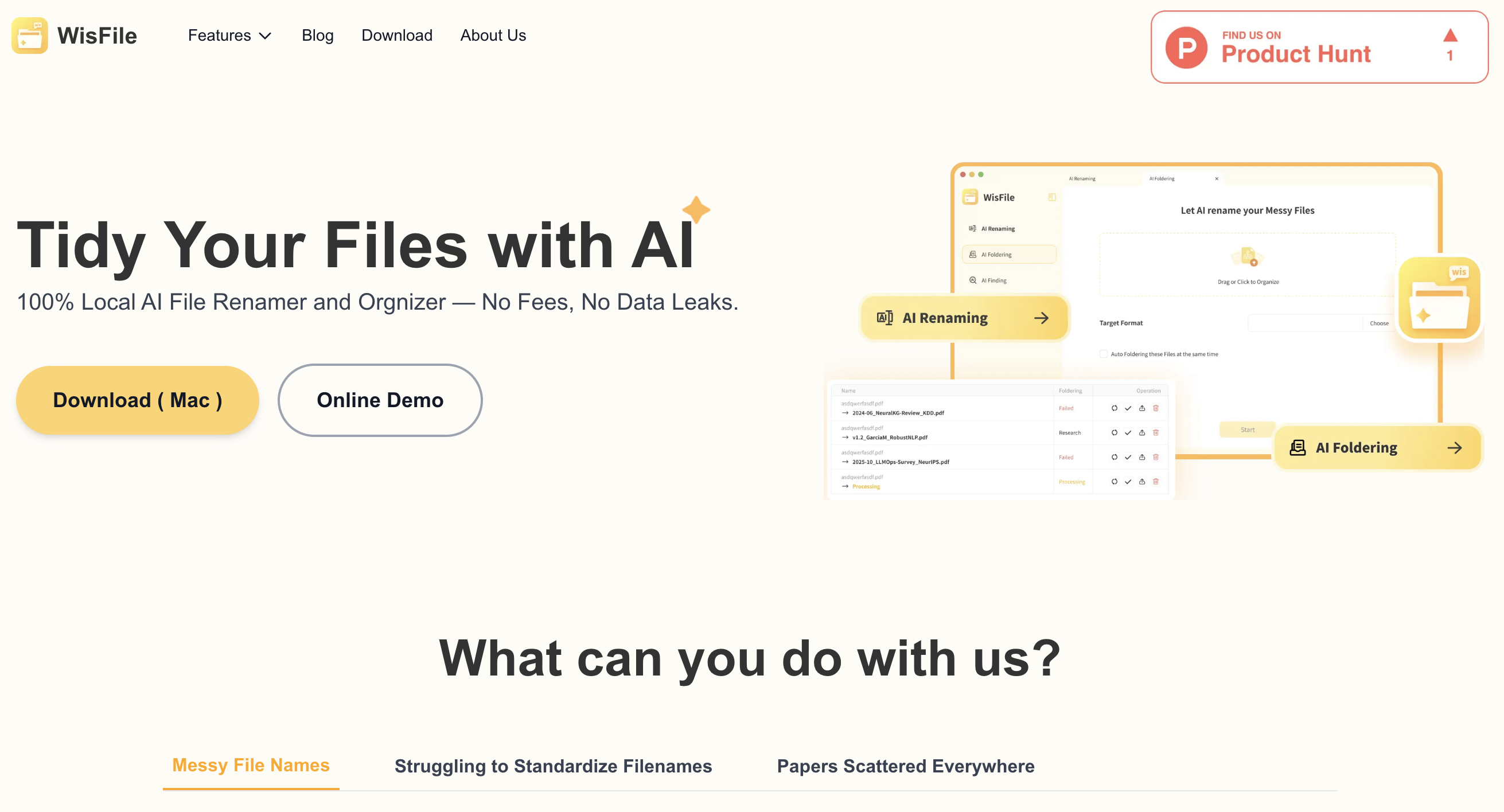This screenshot has height=812, width=1504.
Task: Select AI Foldering in the preview sidebar
Action: coord(1009,255)
